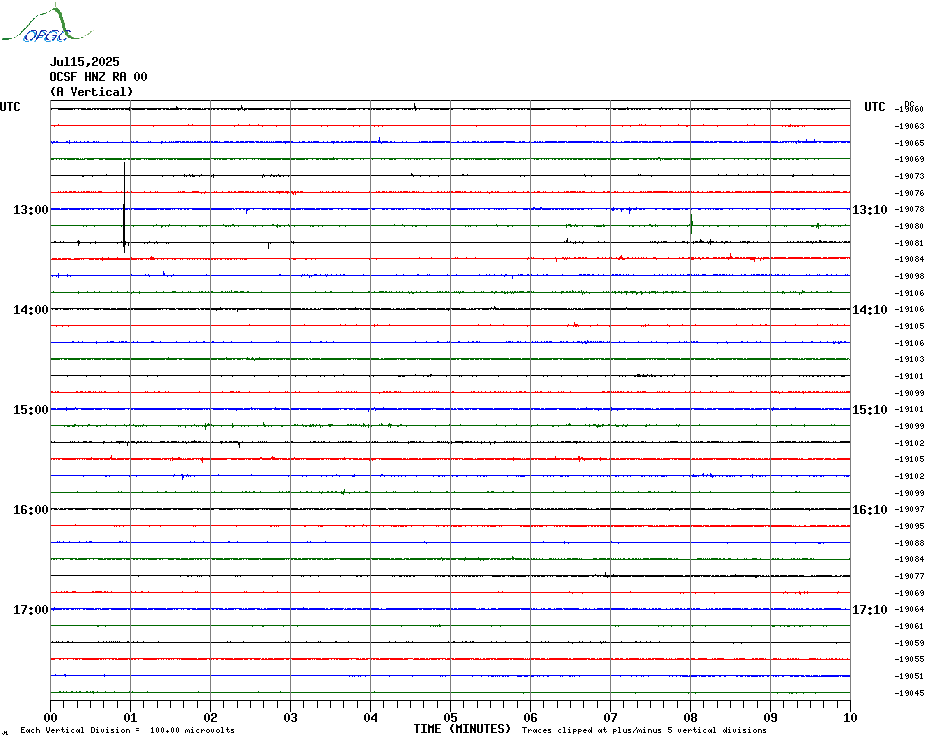This screenshot has height=744, width=930.
Task: Click the '14:10' time label
Action: click(x=870, y=310)
